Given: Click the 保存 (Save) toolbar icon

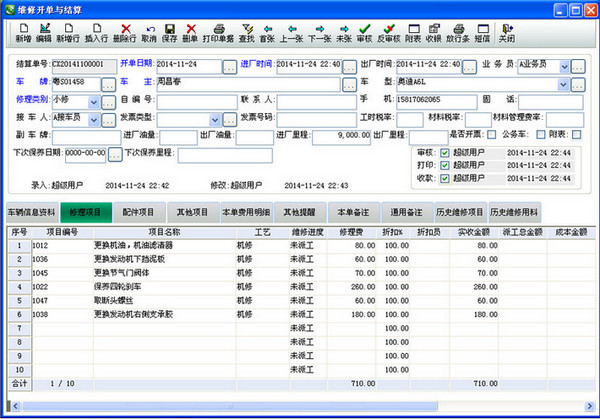Looking at the screenshot, I should click(x=171, y=33).
